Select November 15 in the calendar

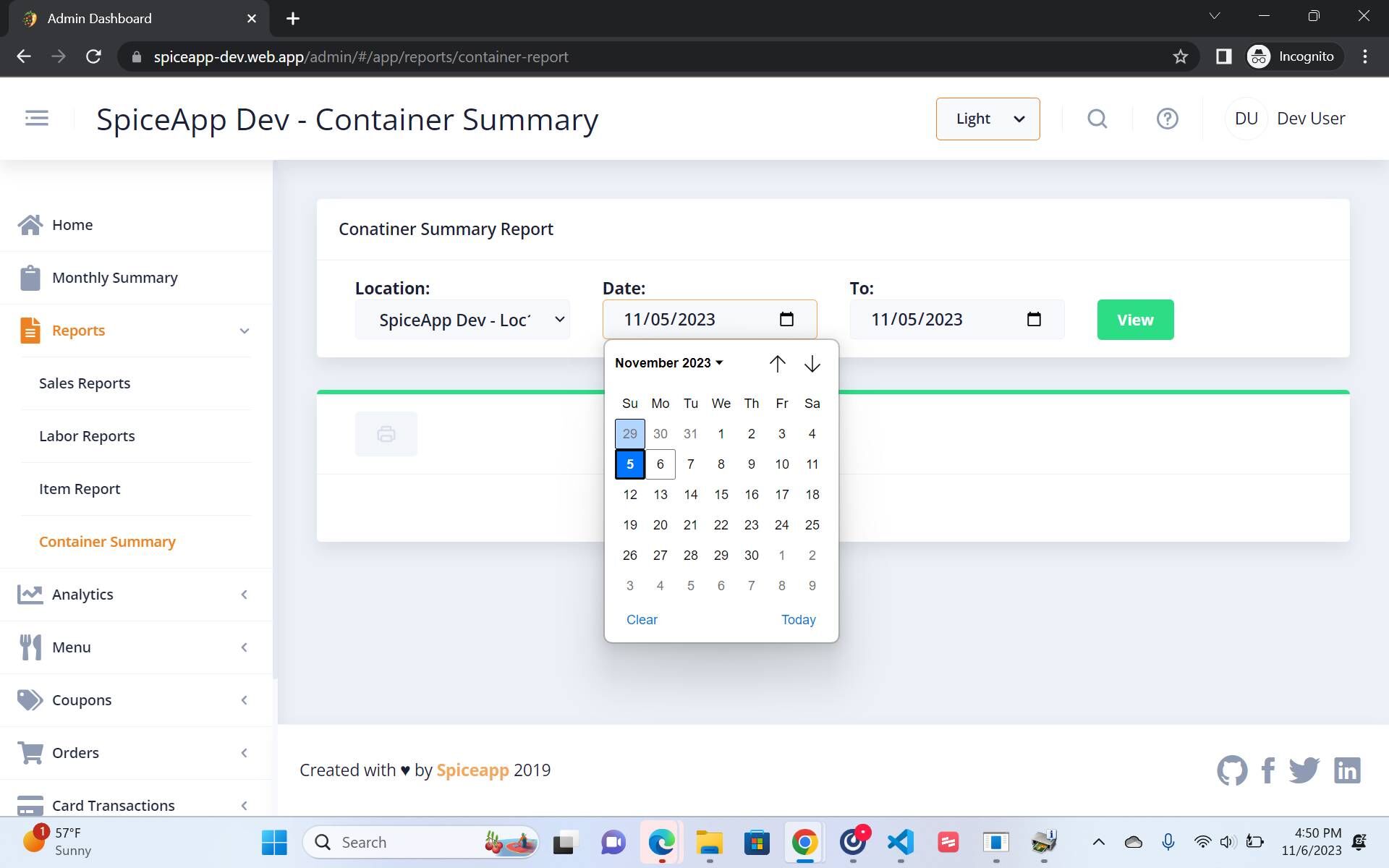(x=721, y=495)
